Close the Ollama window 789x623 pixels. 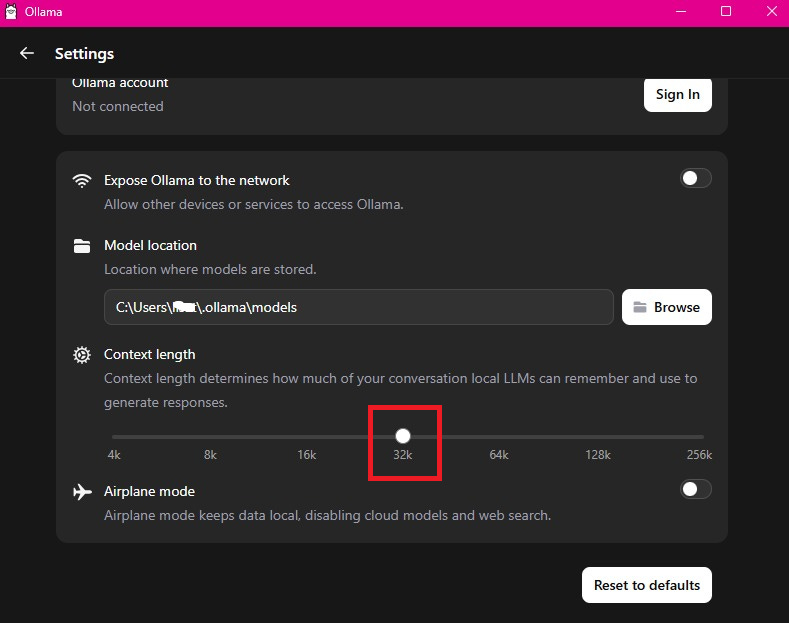pyautogui.click(x=771, y=12)
